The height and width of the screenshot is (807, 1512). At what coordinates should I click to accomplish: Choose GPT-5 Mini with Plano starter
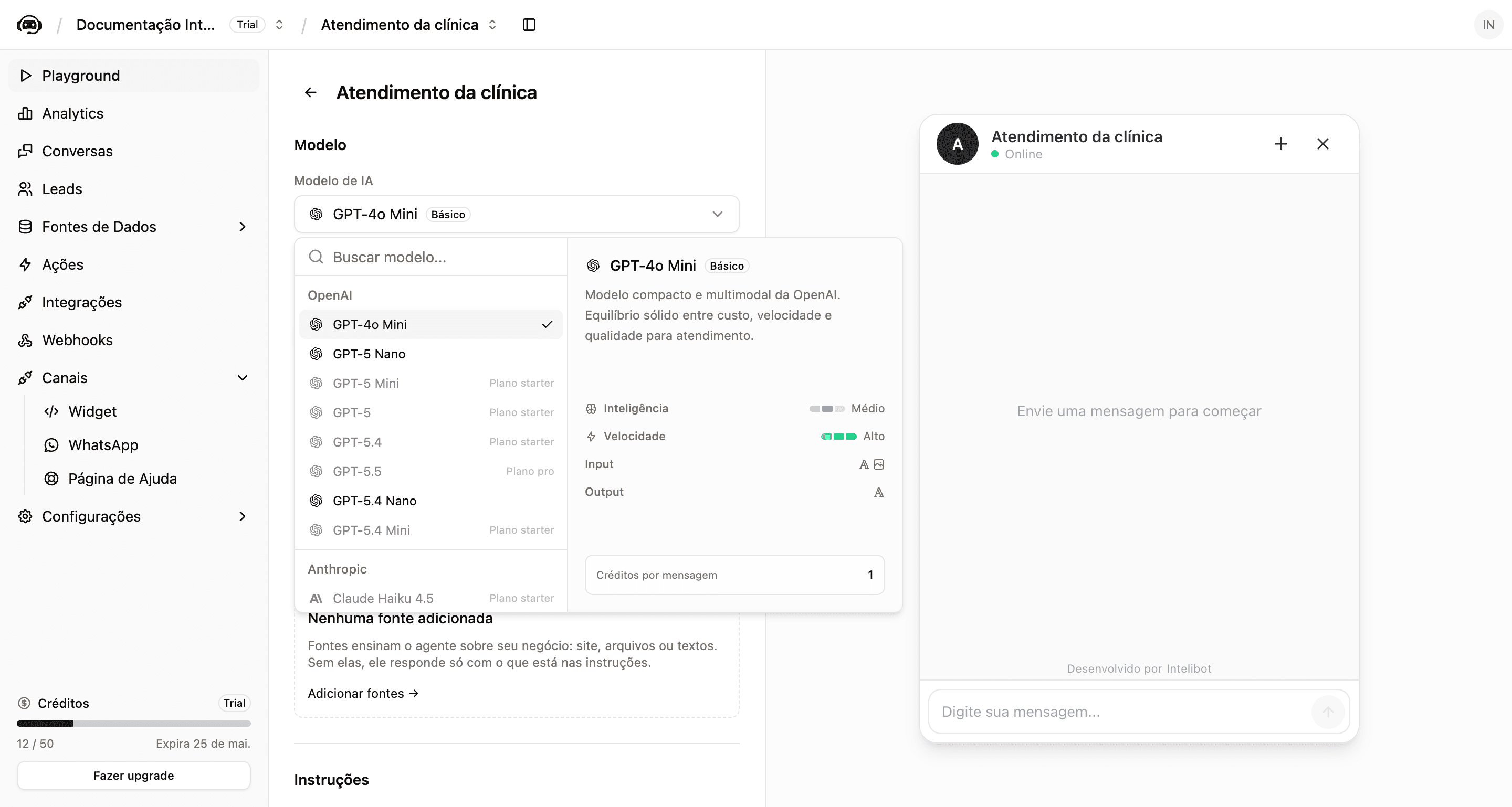431,383
